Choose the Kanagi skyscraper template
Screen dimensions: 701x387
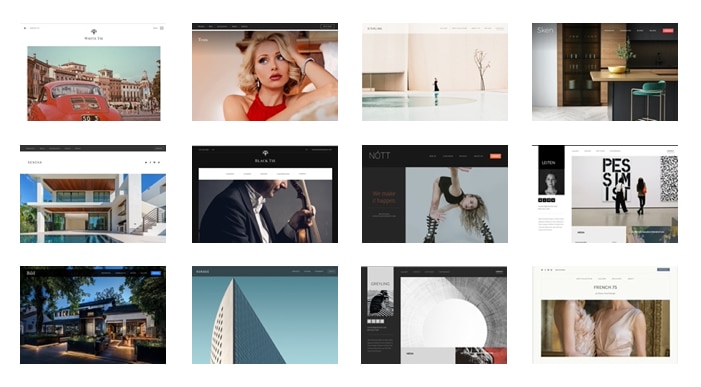pos(265,315)
